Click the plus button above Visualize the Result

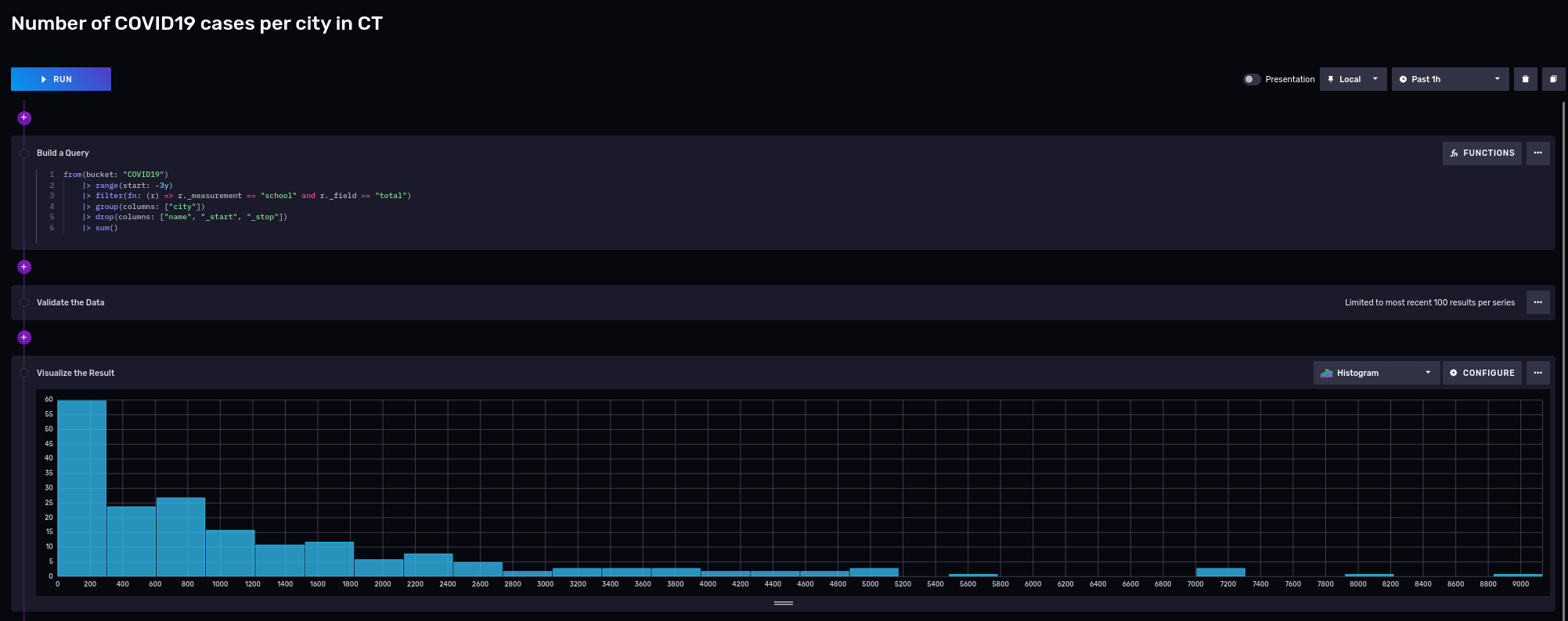(24, 338)
